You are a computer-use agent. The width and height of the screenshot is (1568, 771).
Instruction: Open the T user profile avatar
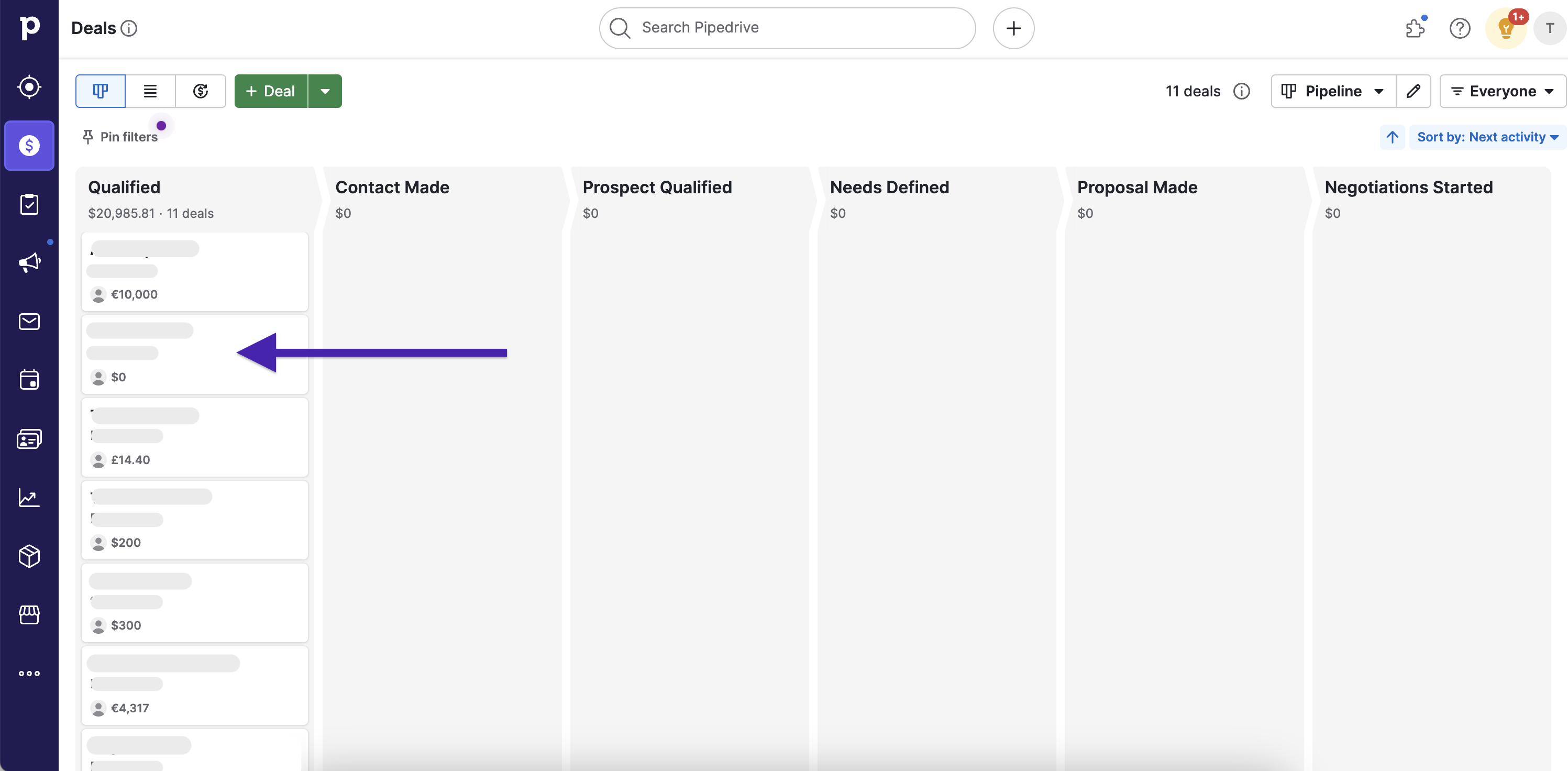click(x=1550, y=28)
